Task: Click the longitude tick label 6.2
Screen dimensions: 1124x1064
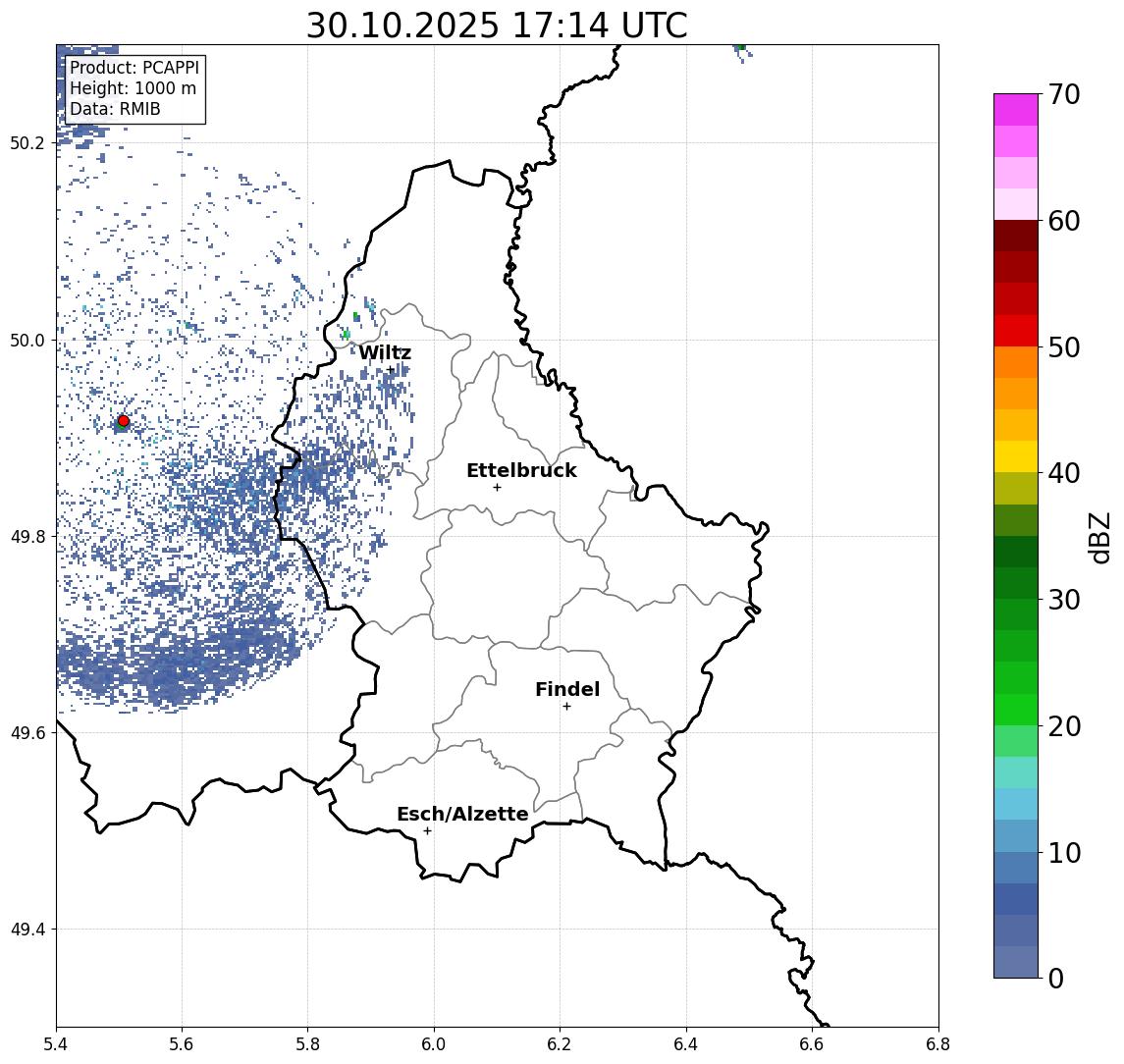Action: 560,1044
